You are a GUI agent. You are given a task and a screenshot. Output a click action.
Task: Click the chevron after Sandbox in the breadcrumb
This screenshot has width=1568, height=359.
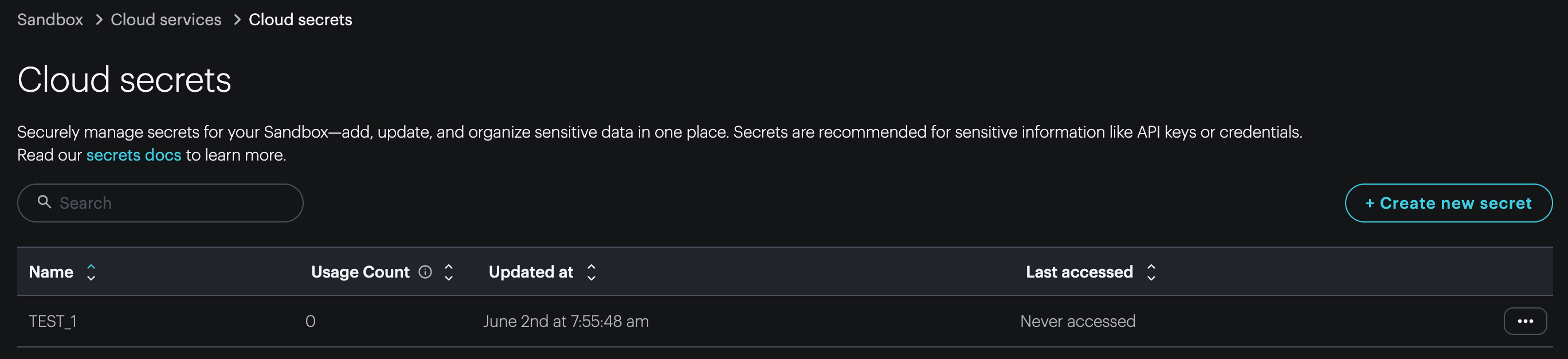[x=99, y=20]
